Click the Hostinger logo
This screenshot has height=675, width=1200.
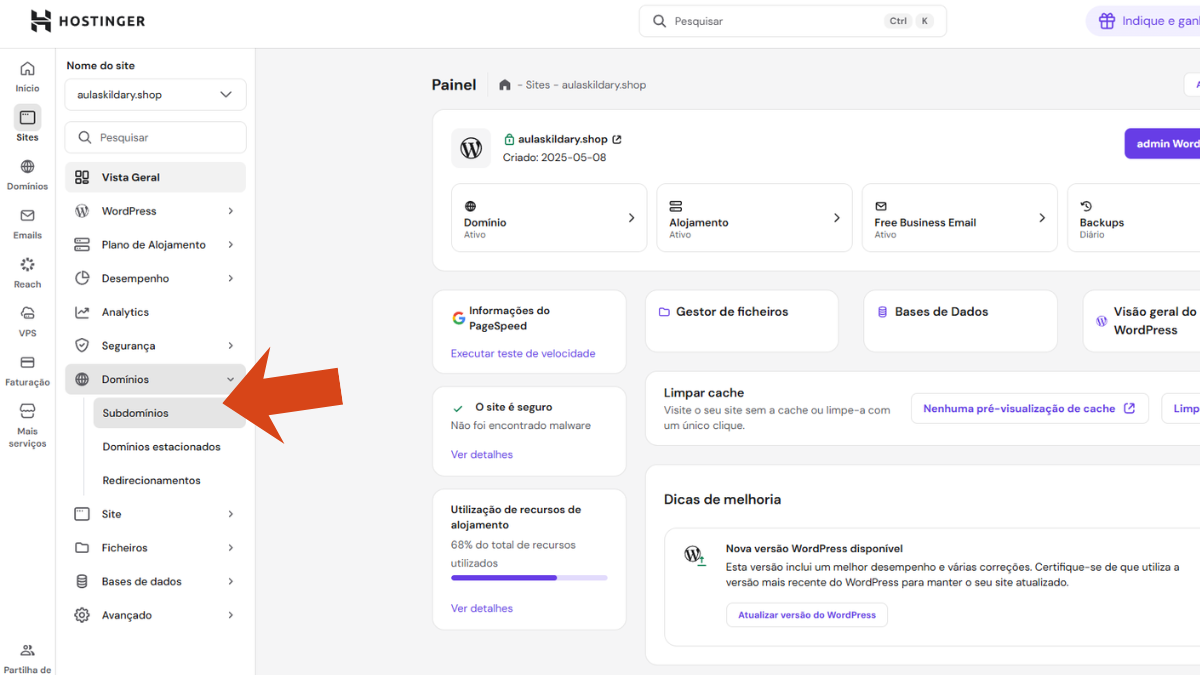[x=88, y=20]
